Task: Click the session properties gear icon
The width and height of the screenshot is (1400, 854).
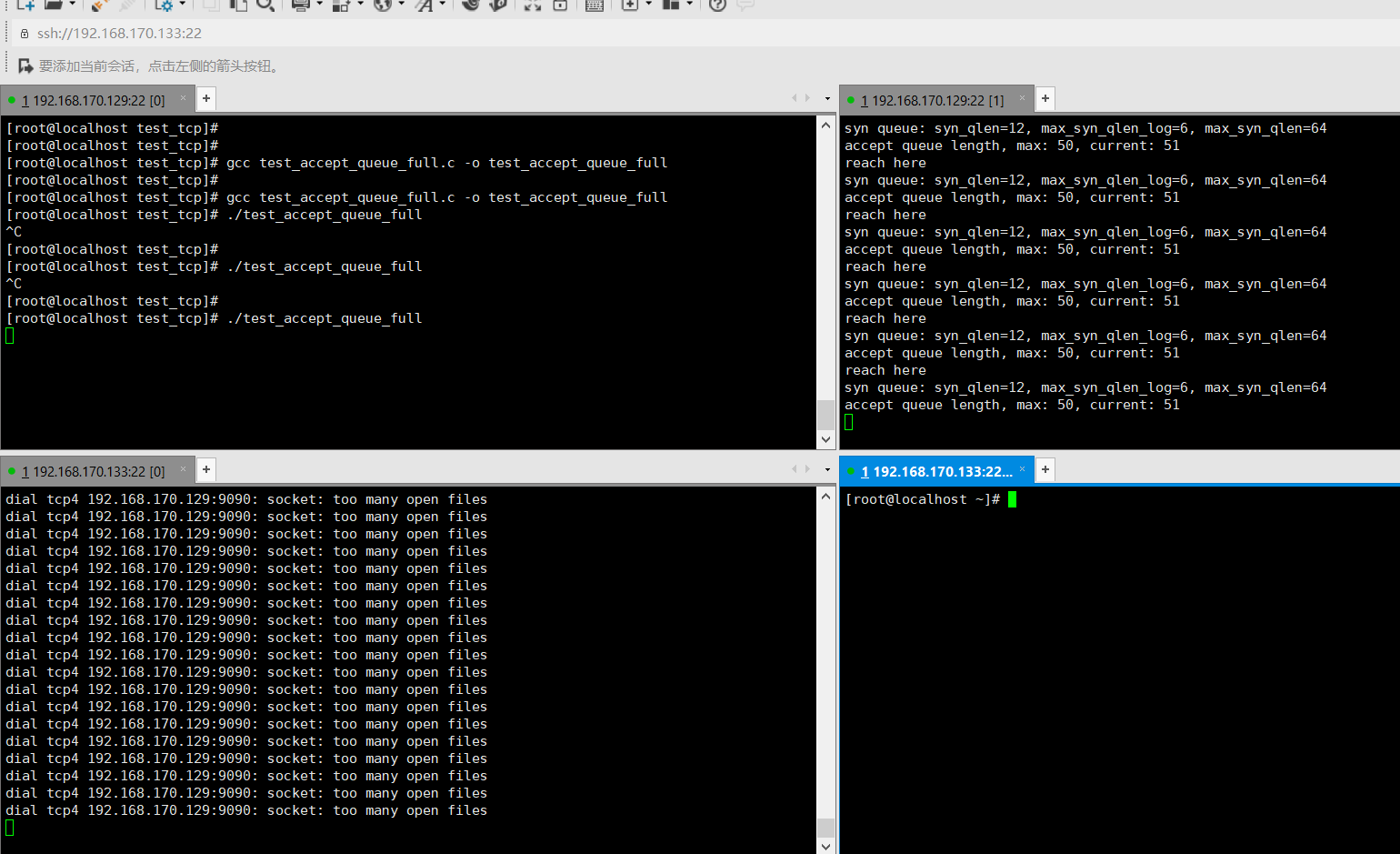Action: [164, 5]
